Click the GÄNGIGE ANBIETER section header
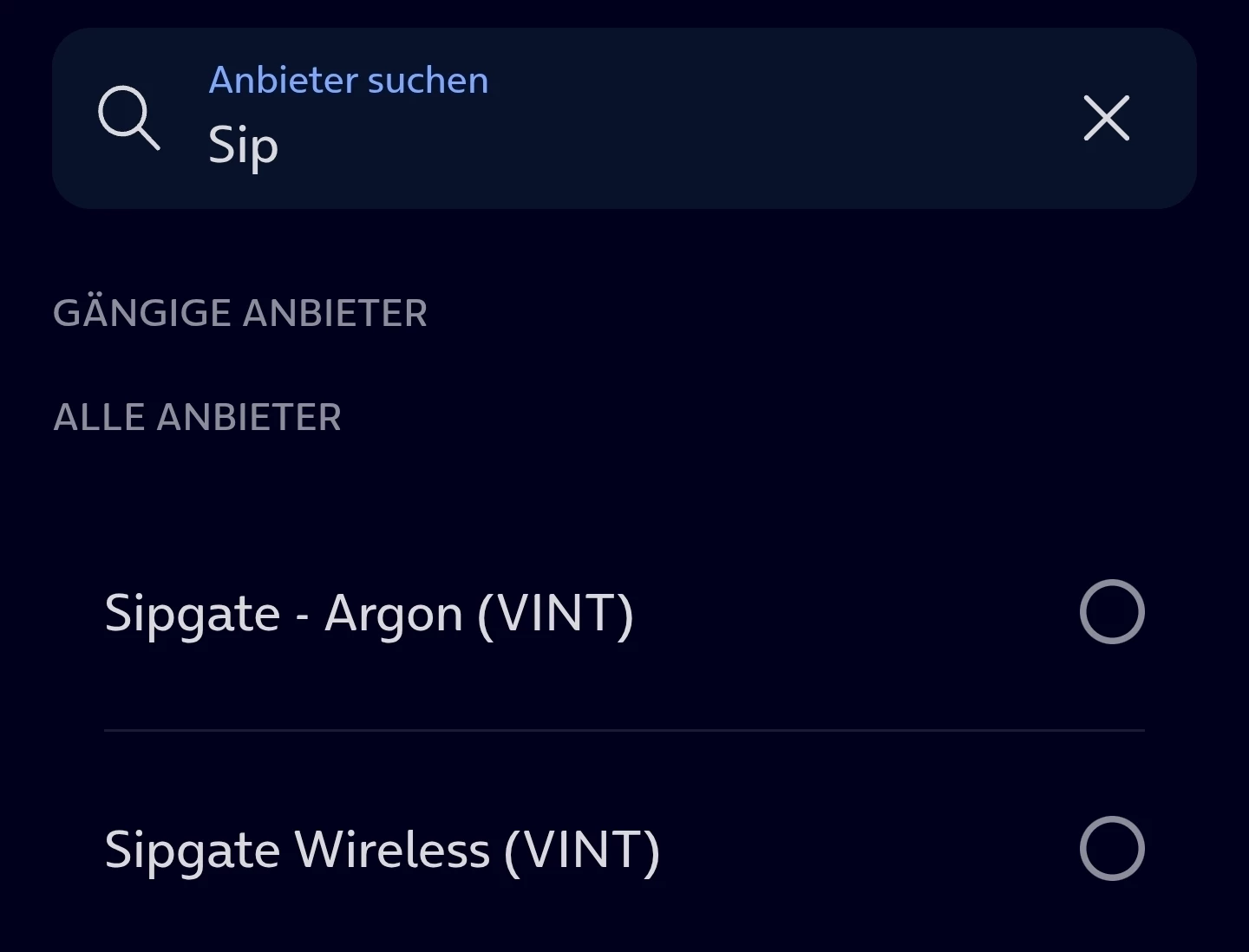The image size is (1249, 952). tap(240, 314)
